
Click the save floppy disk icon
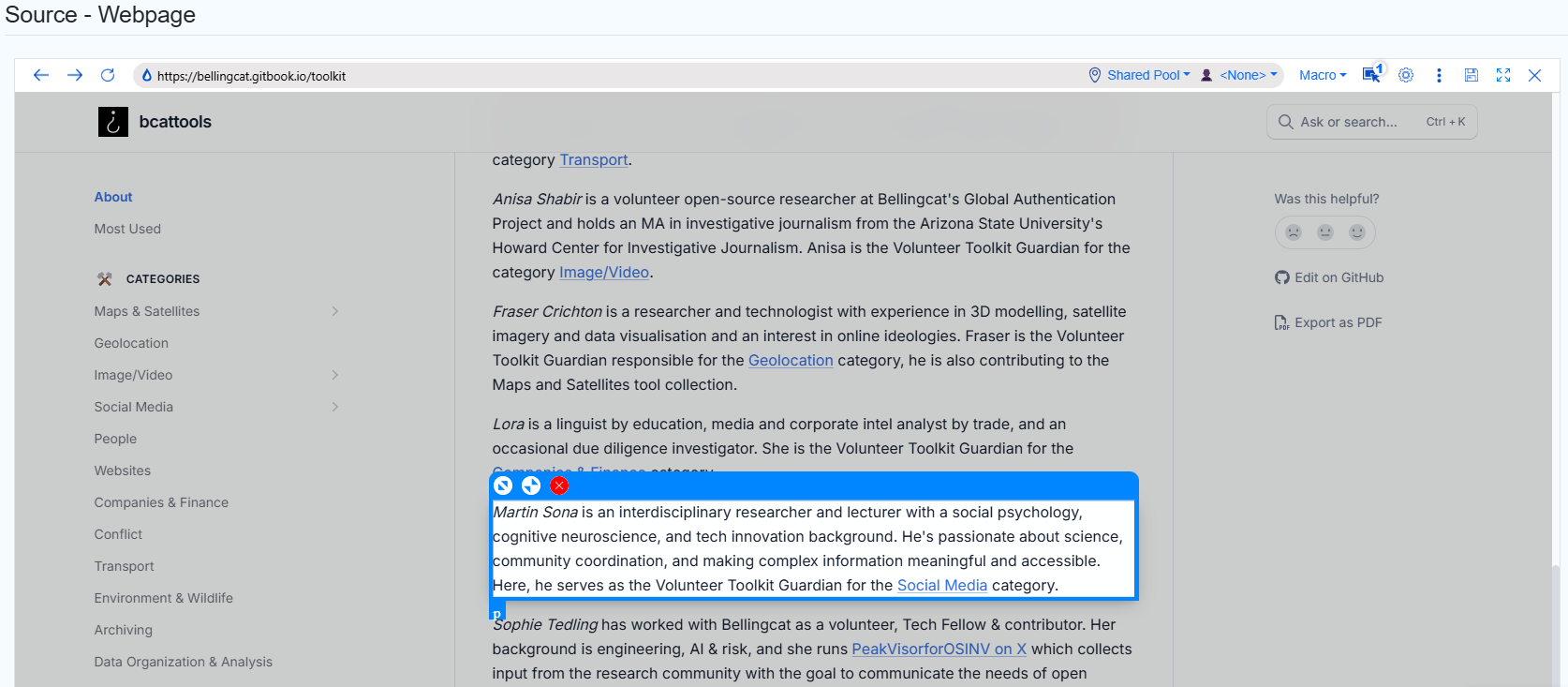pos(1472,75)
